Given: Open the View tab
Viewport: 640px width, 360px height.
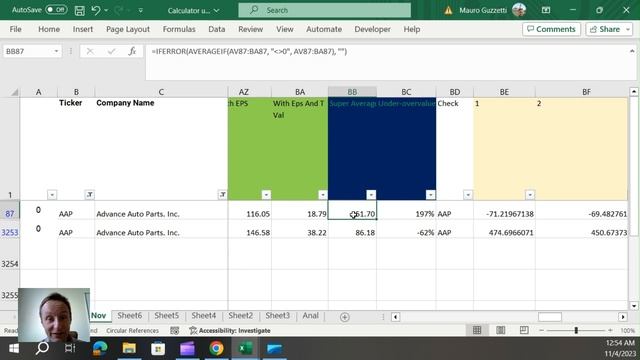Looking at the screenshot, I should click(x=284, y=29).
